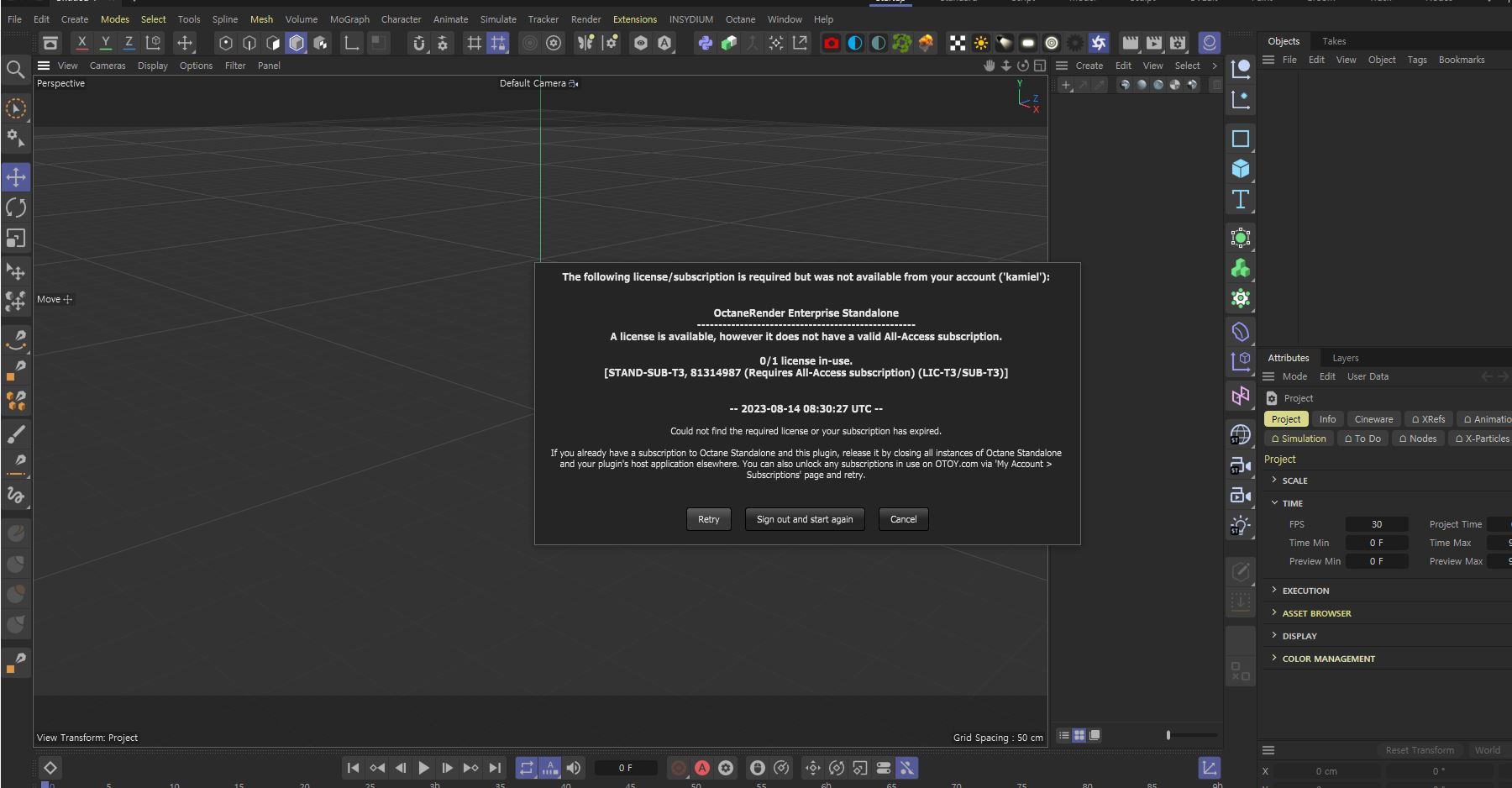Select the Points mode icon
The height and width of the screenshot is (788, 1512).
pos(226,43)
